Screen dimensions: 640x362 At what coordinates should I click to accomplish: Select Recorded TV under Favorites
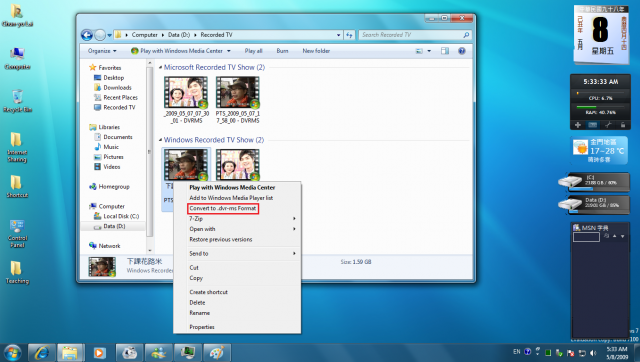point(119,107)
